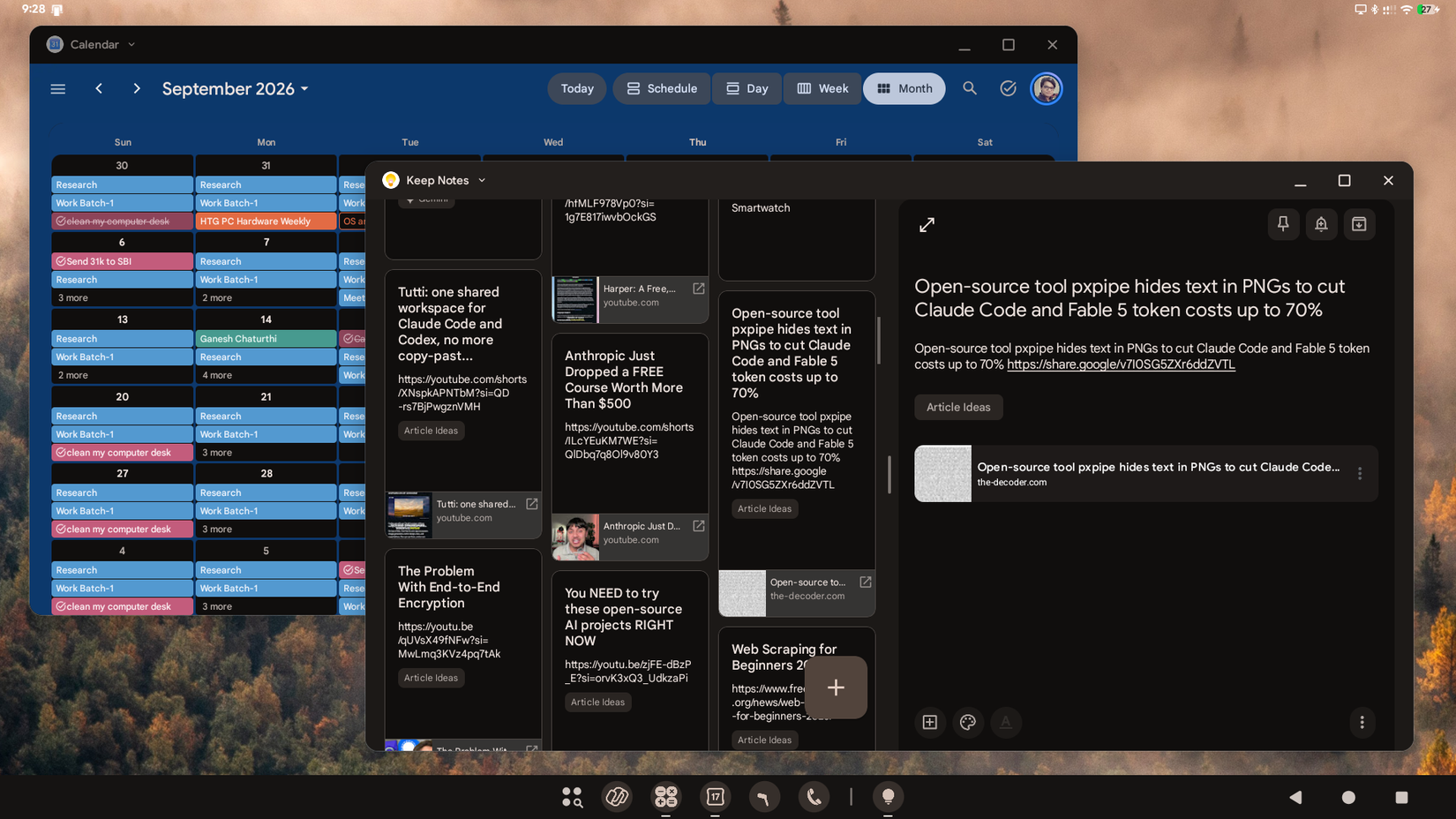
Task: Open Tutti: one shared link externally
Action: coord(531,504)
